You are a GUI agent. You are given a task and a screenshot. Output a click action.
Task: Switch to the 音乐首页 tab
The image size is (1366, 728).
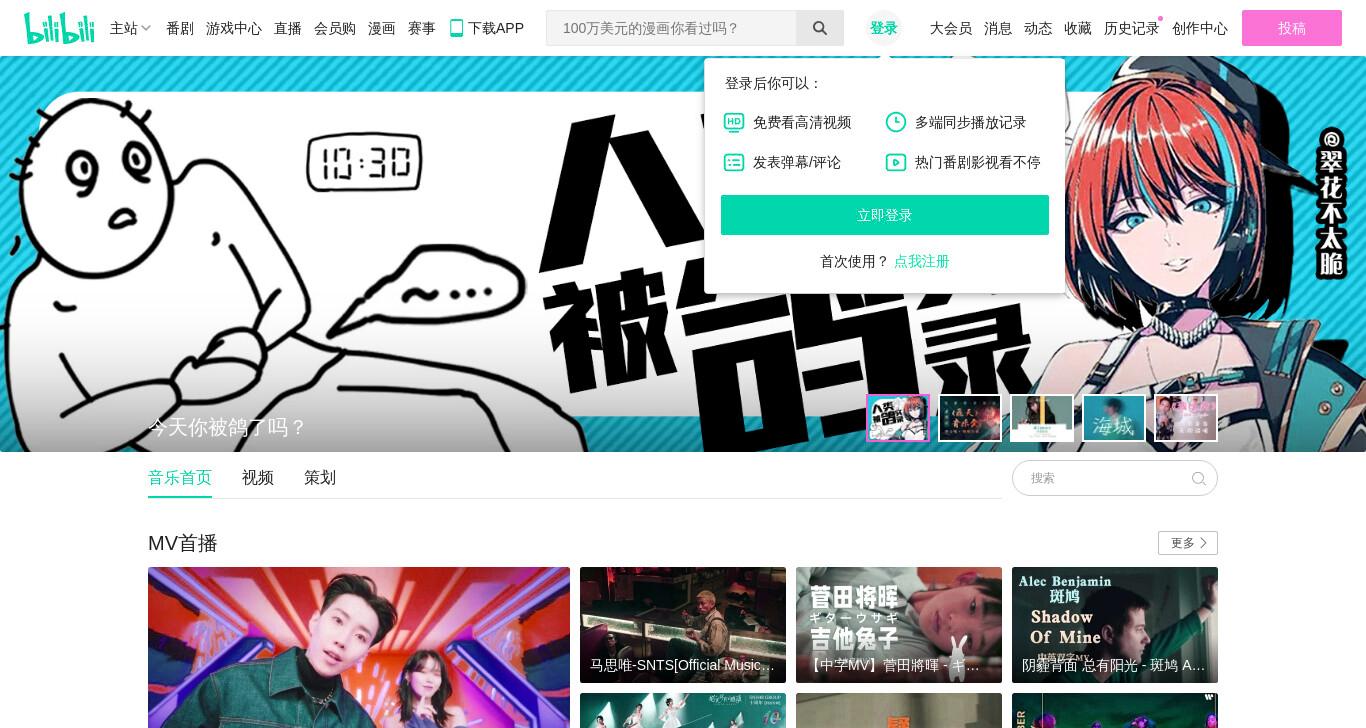[180, 478]
